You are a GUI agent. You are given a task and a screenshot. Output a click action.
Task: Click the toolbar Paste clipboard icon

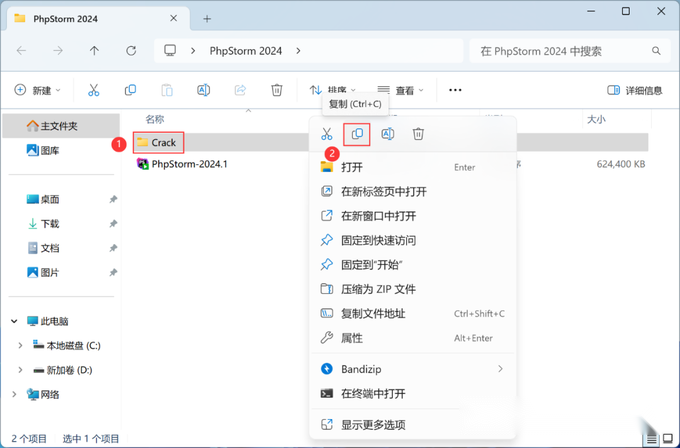167,90
